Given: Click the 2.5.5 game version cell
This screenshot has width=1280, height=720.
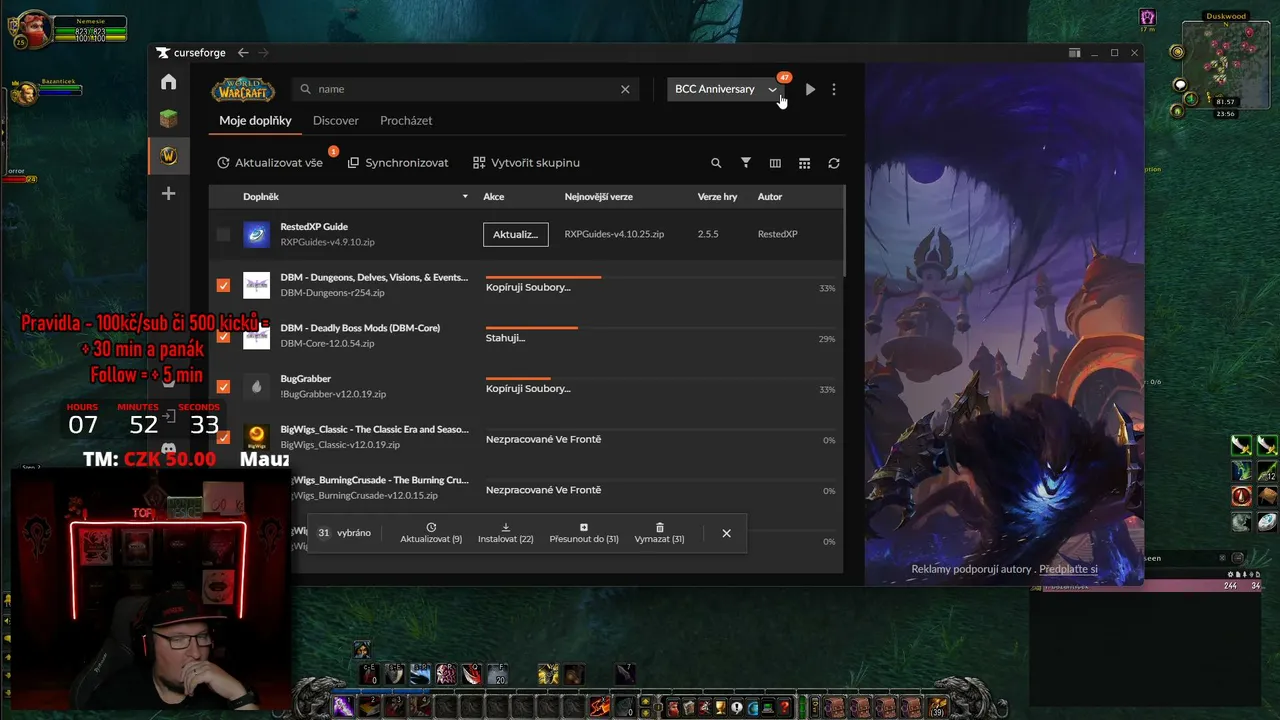Looking at the screenshot, I should tap(708, 234).
